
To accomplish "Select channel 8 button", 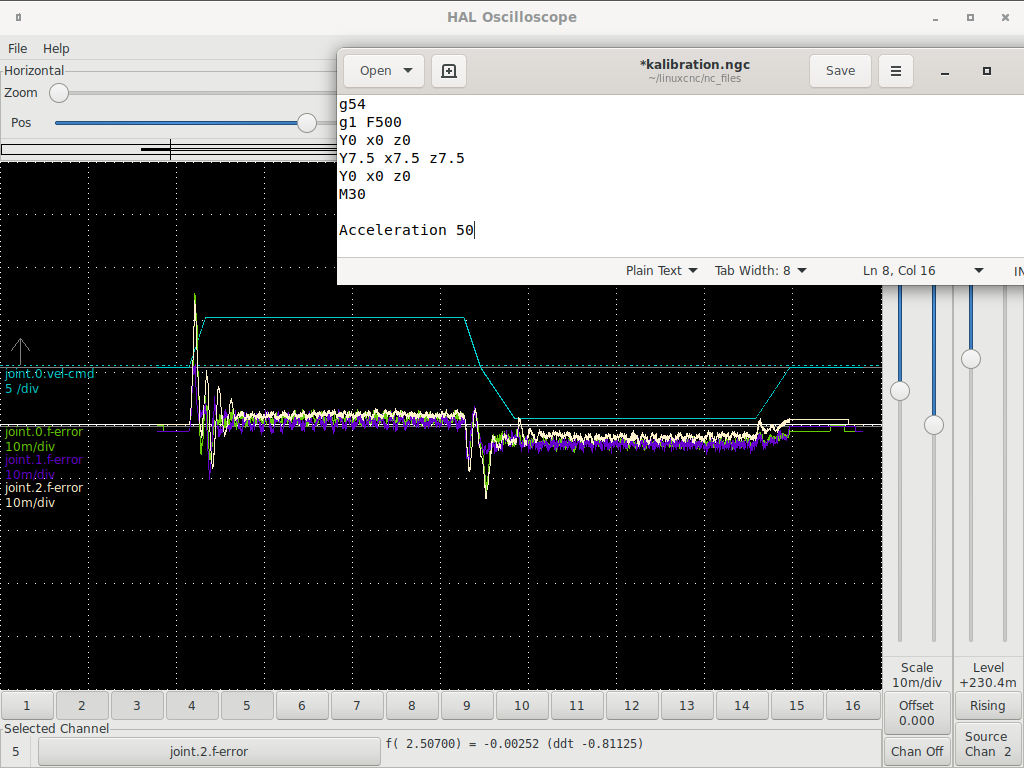I will pos(411,705).
